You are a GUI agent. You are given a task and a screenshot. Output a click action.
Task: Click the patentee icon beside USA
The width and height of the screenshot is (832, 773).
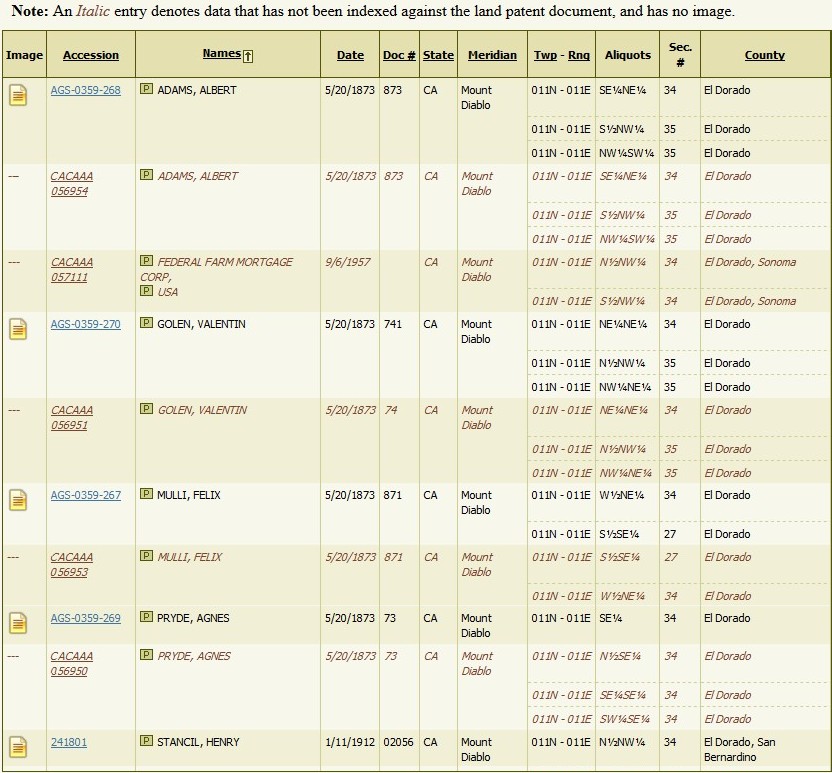point(146,291)
